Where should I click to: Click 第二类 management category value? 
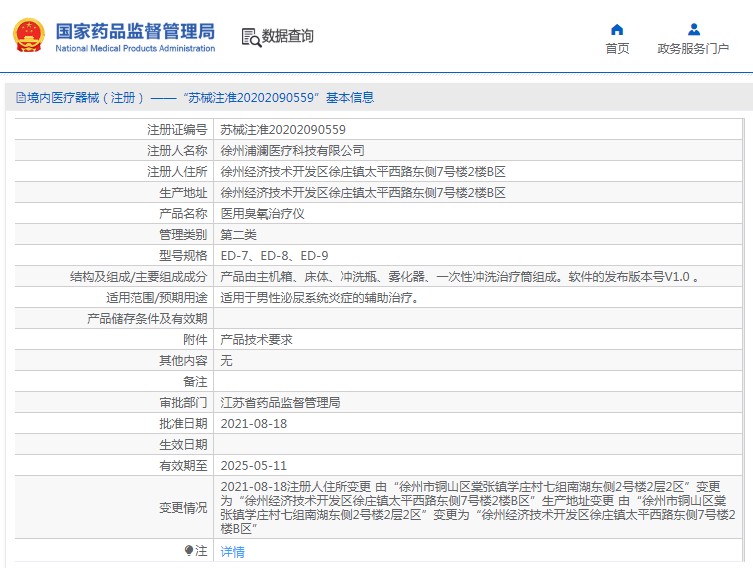pyautogui.click(x=238, y=235)
